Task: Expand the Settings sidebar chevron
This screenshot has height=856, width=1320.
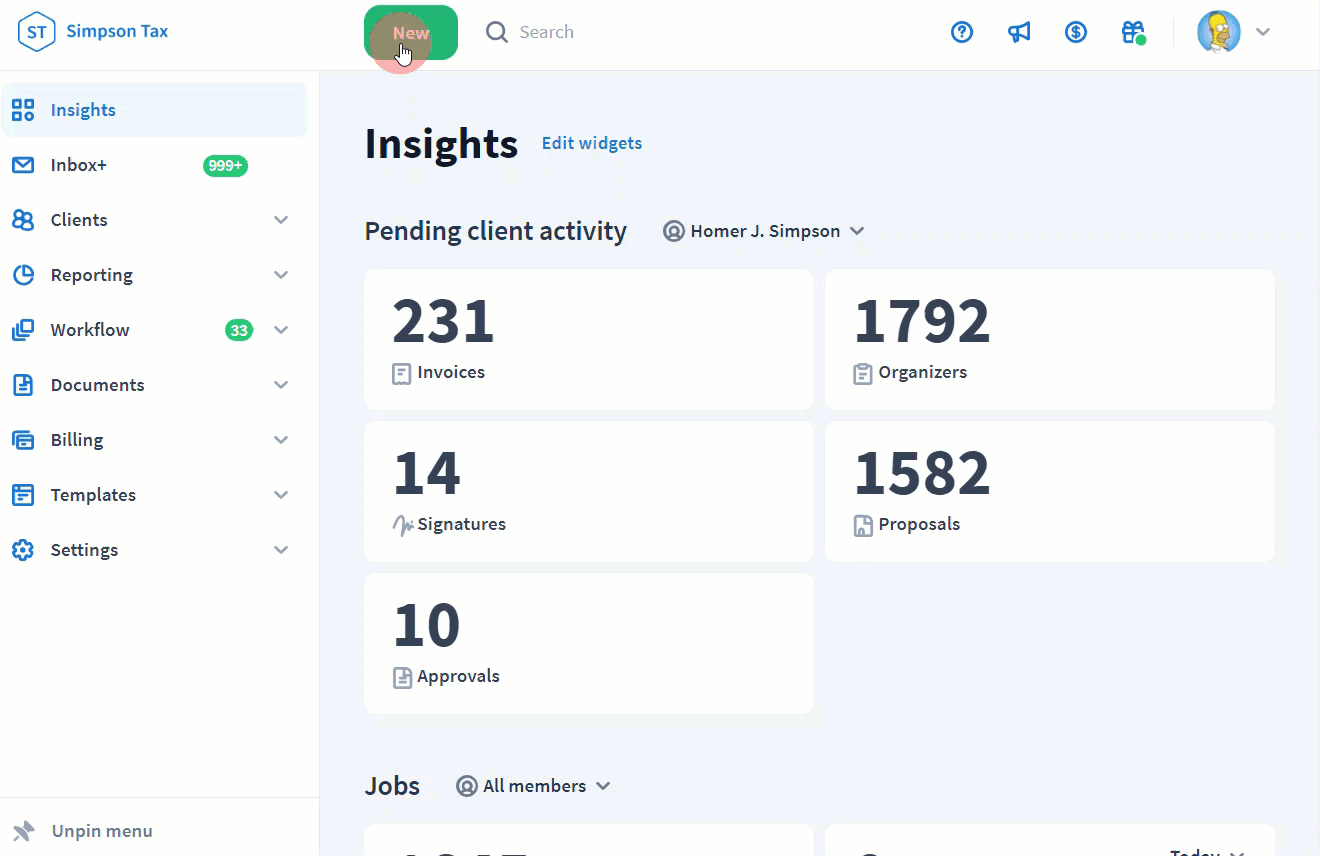Action: coord(281,550)
